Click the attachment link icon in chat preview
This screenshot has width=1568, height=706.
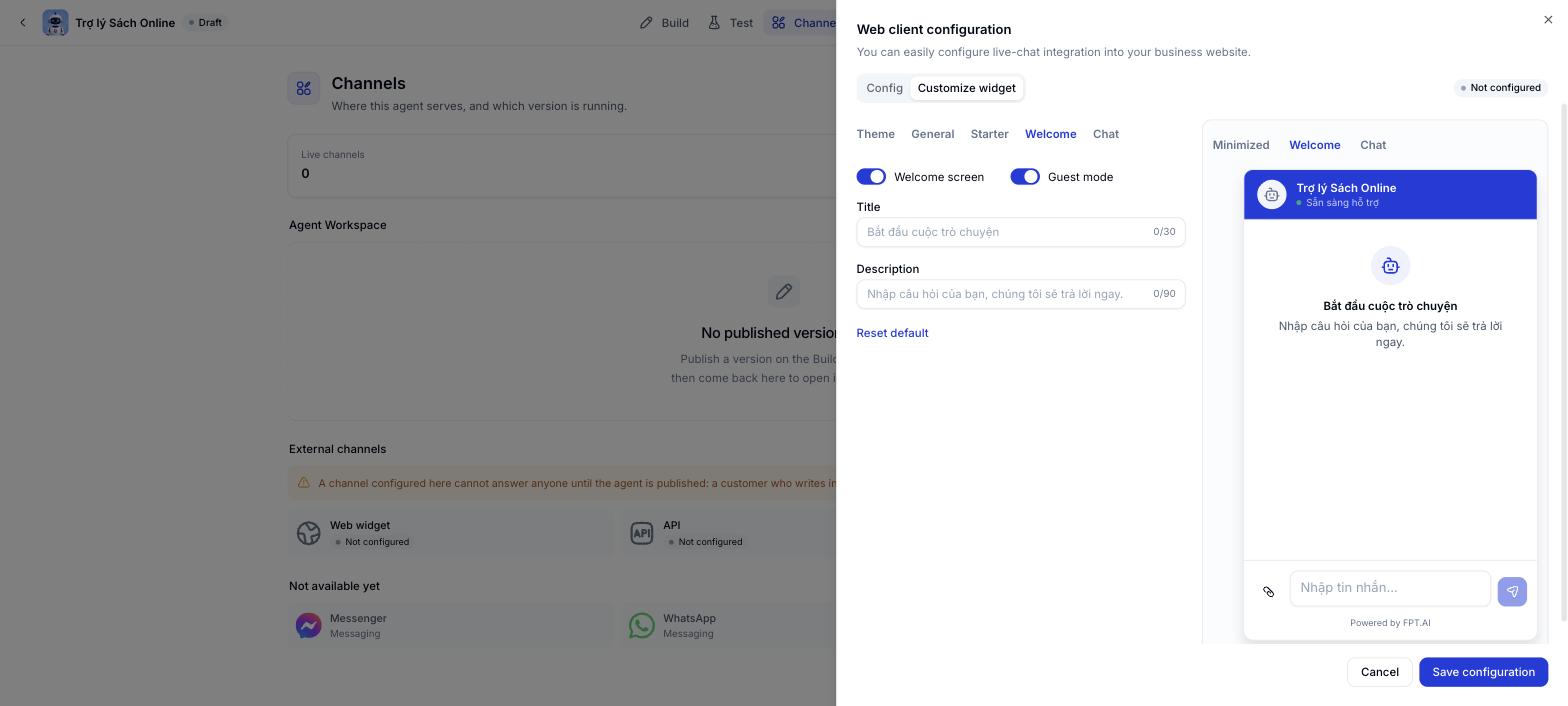tap(1268, 591)
